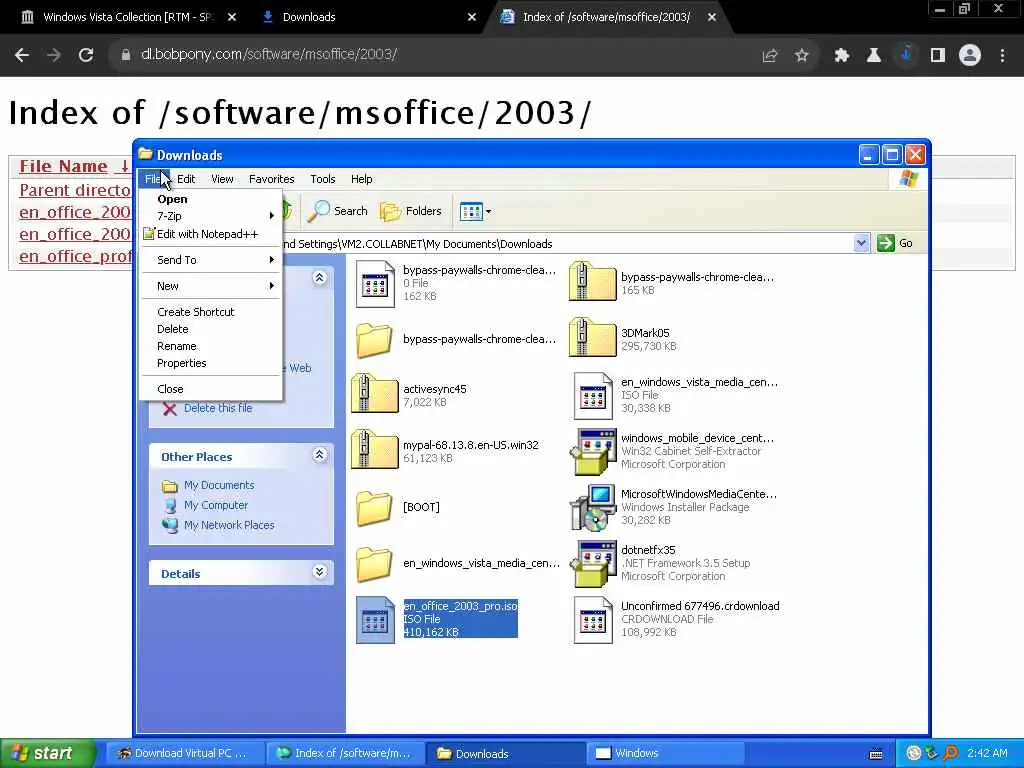This screenshot has height=768, width=1024.
Task: Select the activesync45 zip icon
Action: 374,393
